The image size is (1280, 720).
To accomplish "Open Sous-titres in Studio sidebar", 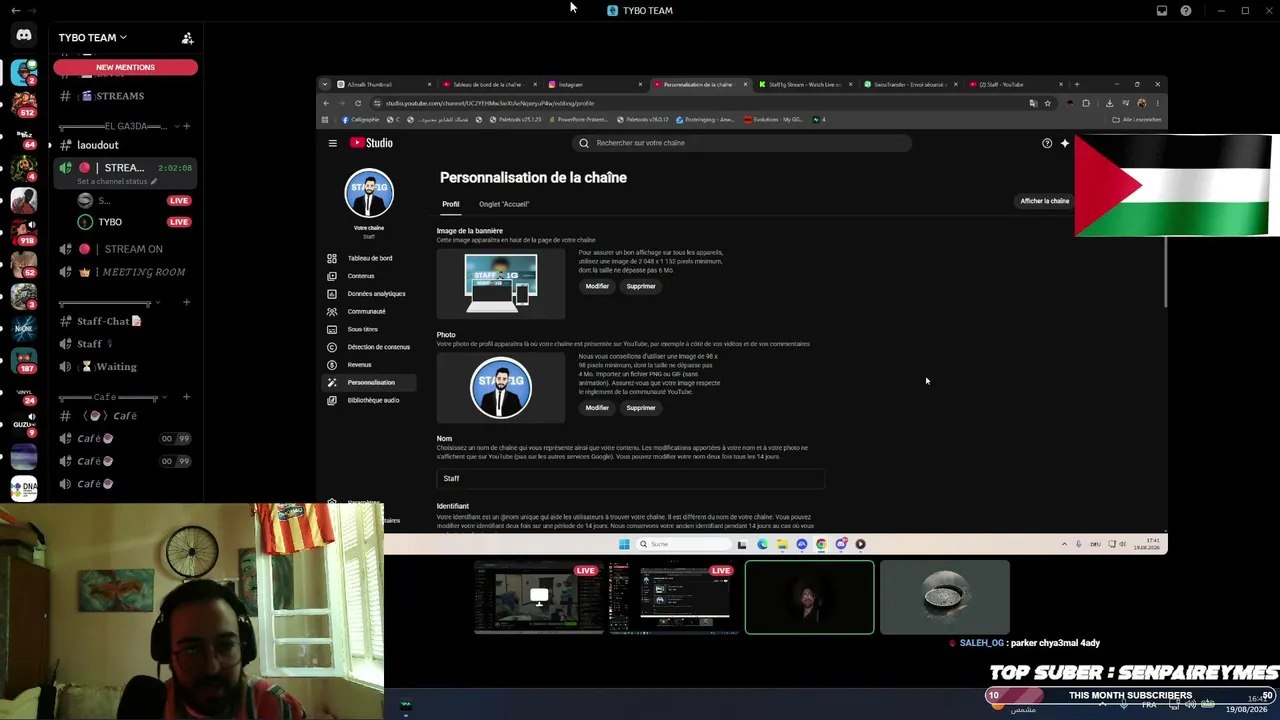I will click(x=369, y=329).
